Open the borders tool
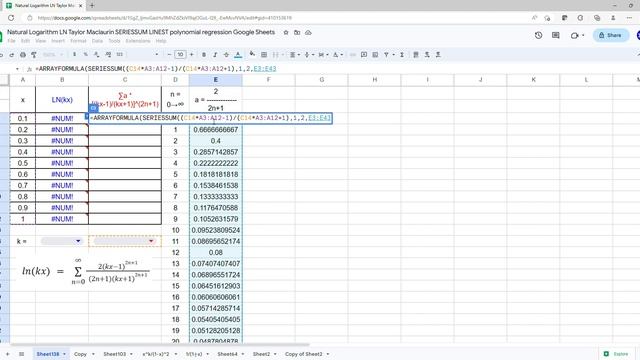Viewport: 640px width, 360px height. click(264, 55)
